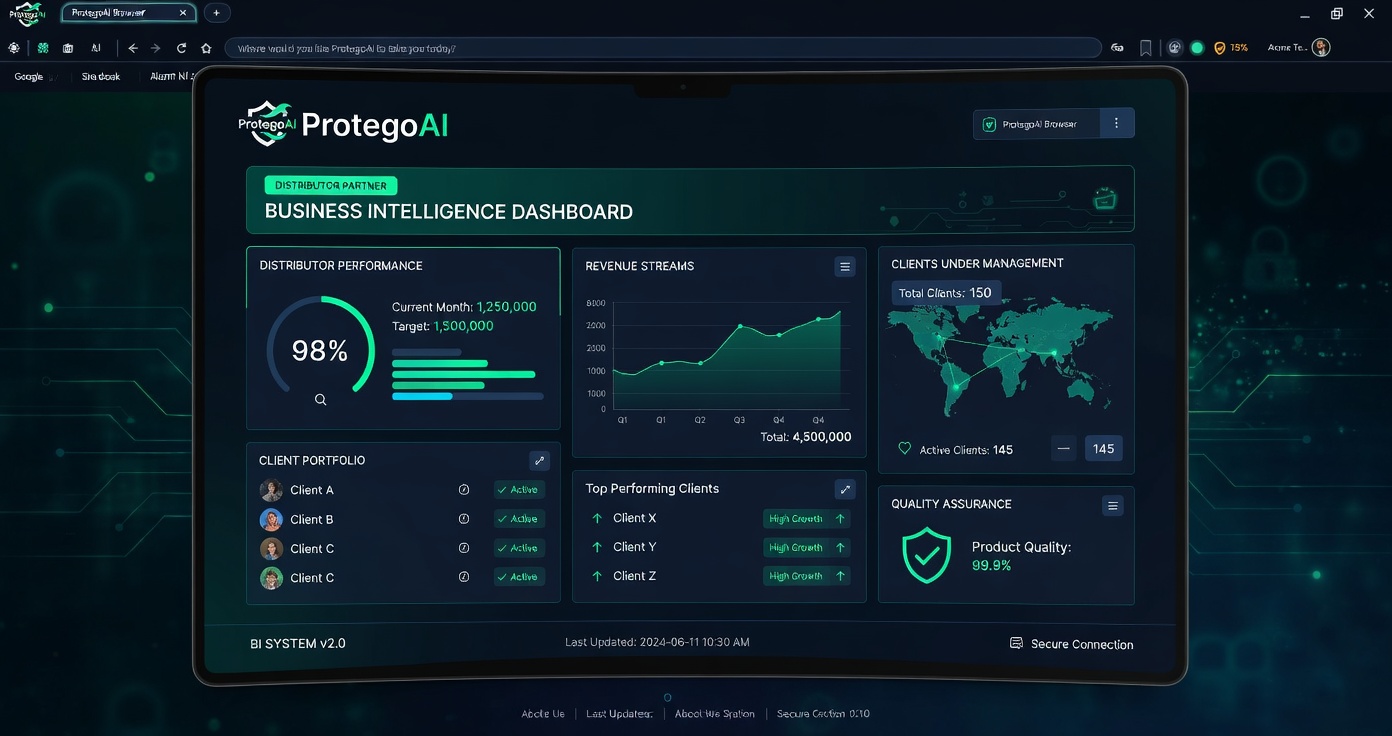This screenshot has width=1392, height=736.
Task: Click the briefcase icon in the dashboard banner
Action: click(x=1105, y=200)
